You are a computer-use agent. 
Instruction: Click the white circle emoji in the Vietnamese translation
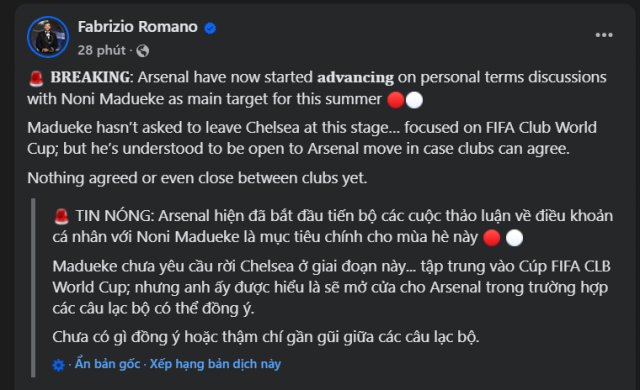click(x=514, y=238)
